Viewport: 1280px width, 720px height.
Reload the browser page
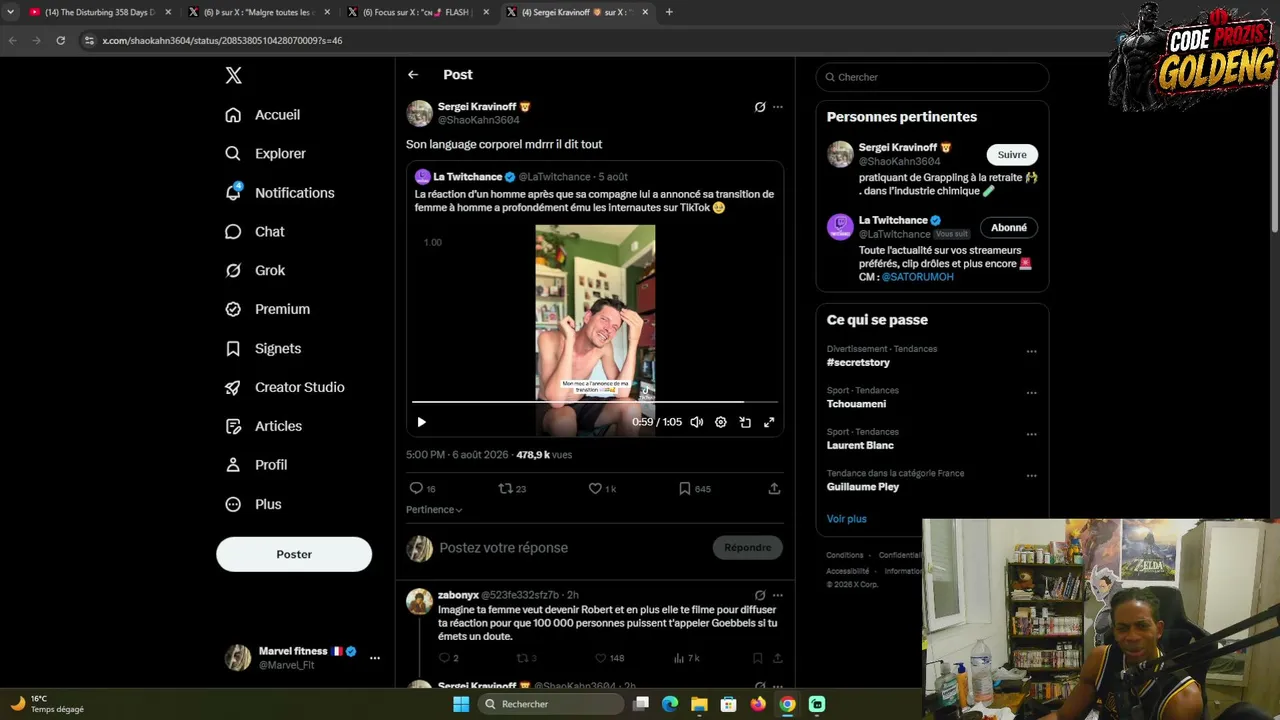pos(60,40)
